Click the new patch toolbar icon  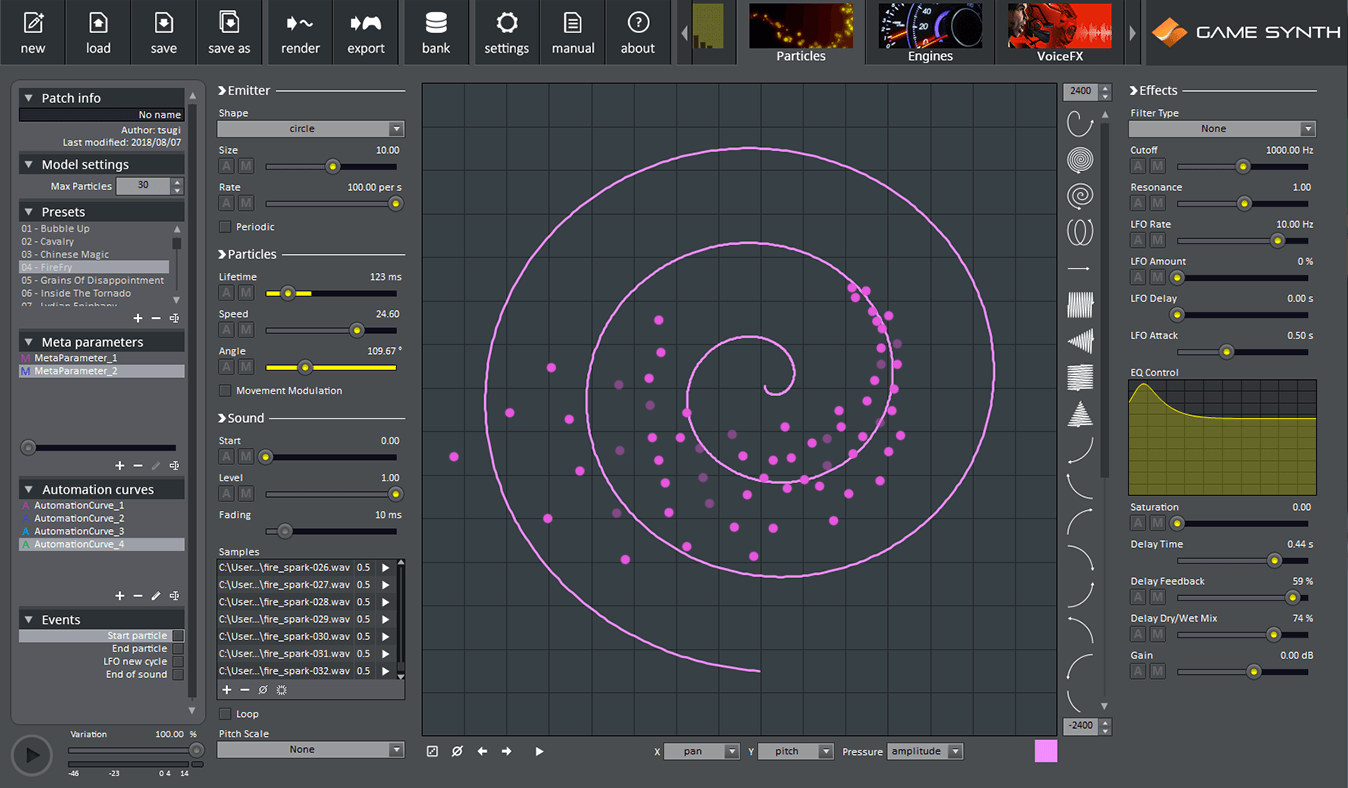(x=33, y=23)
